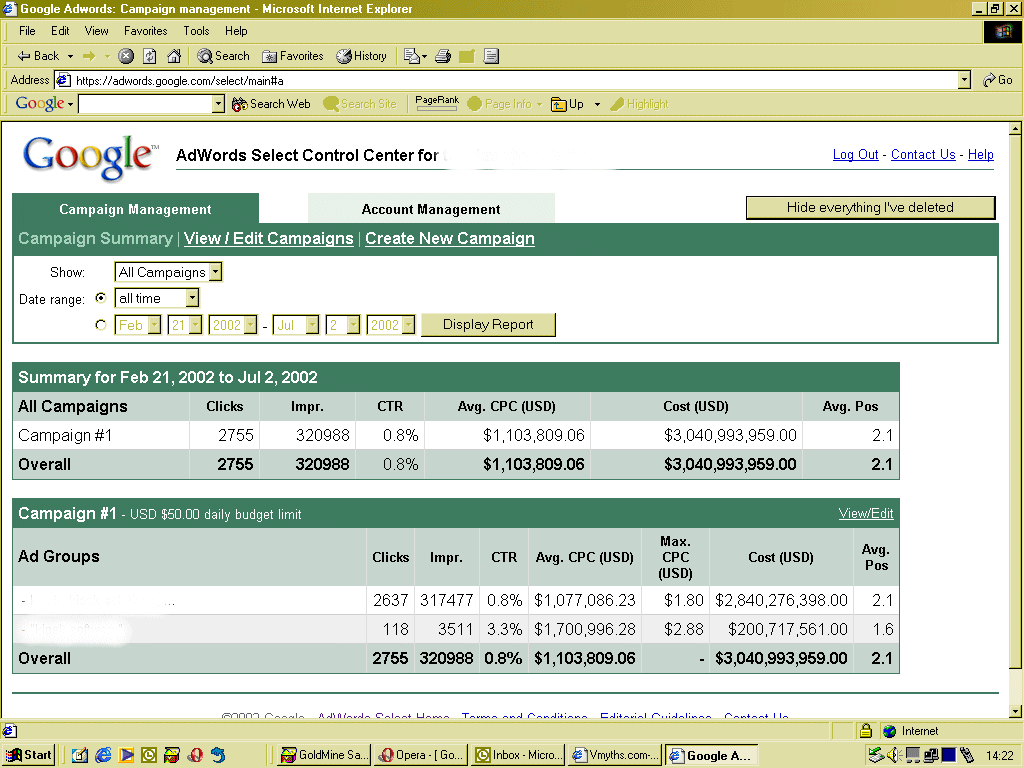This screenshot has height=768, width=1024.
Task: Click the Log Out link
Action: click(855, 154)
